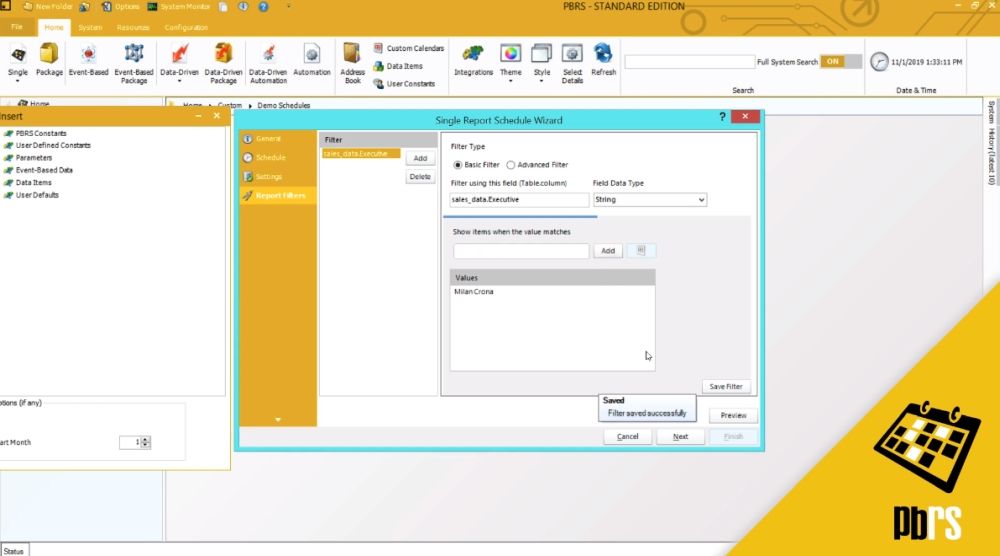Open New Folder in quick access toolbar
1000x556 pixels.
pyautogui.click(x=47, y=6)
